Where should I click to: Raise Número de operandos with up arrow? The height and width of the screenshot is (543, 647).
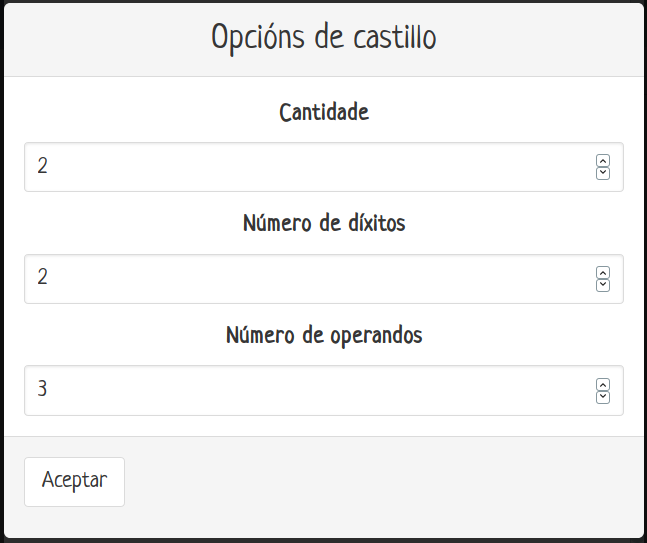pos(602,385)
